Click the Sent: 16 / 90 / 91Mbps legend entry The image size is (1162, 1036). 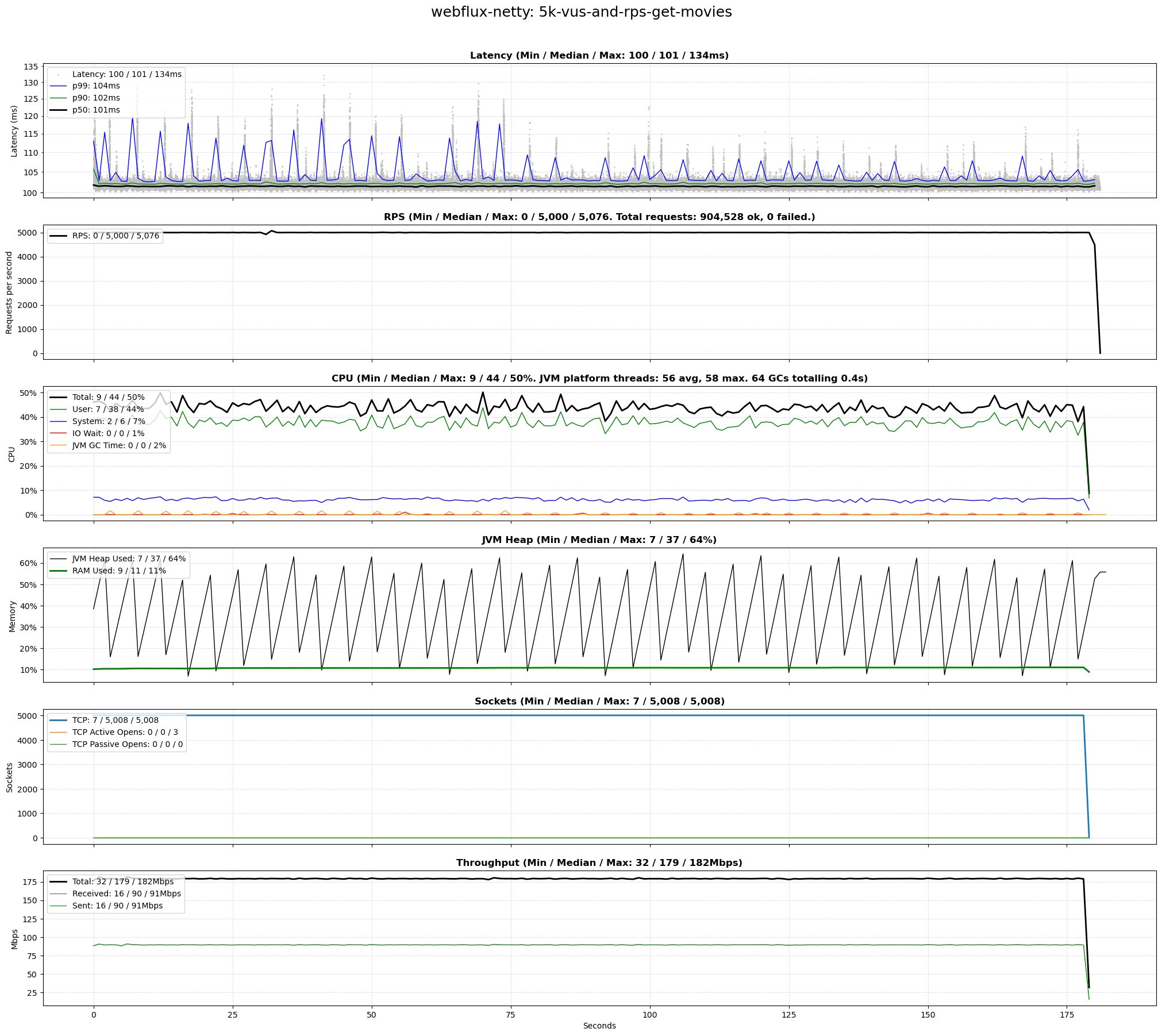(x=117, y=906)
